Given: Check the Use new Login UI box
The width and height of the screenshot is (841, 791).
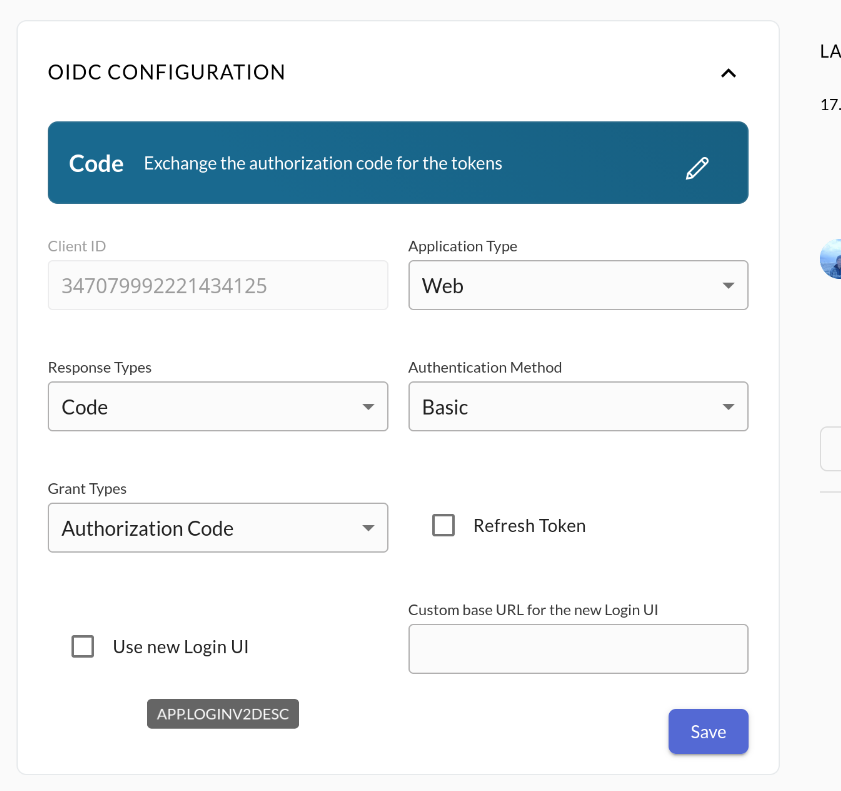Looking at the screenshot, I should (83, 647).
